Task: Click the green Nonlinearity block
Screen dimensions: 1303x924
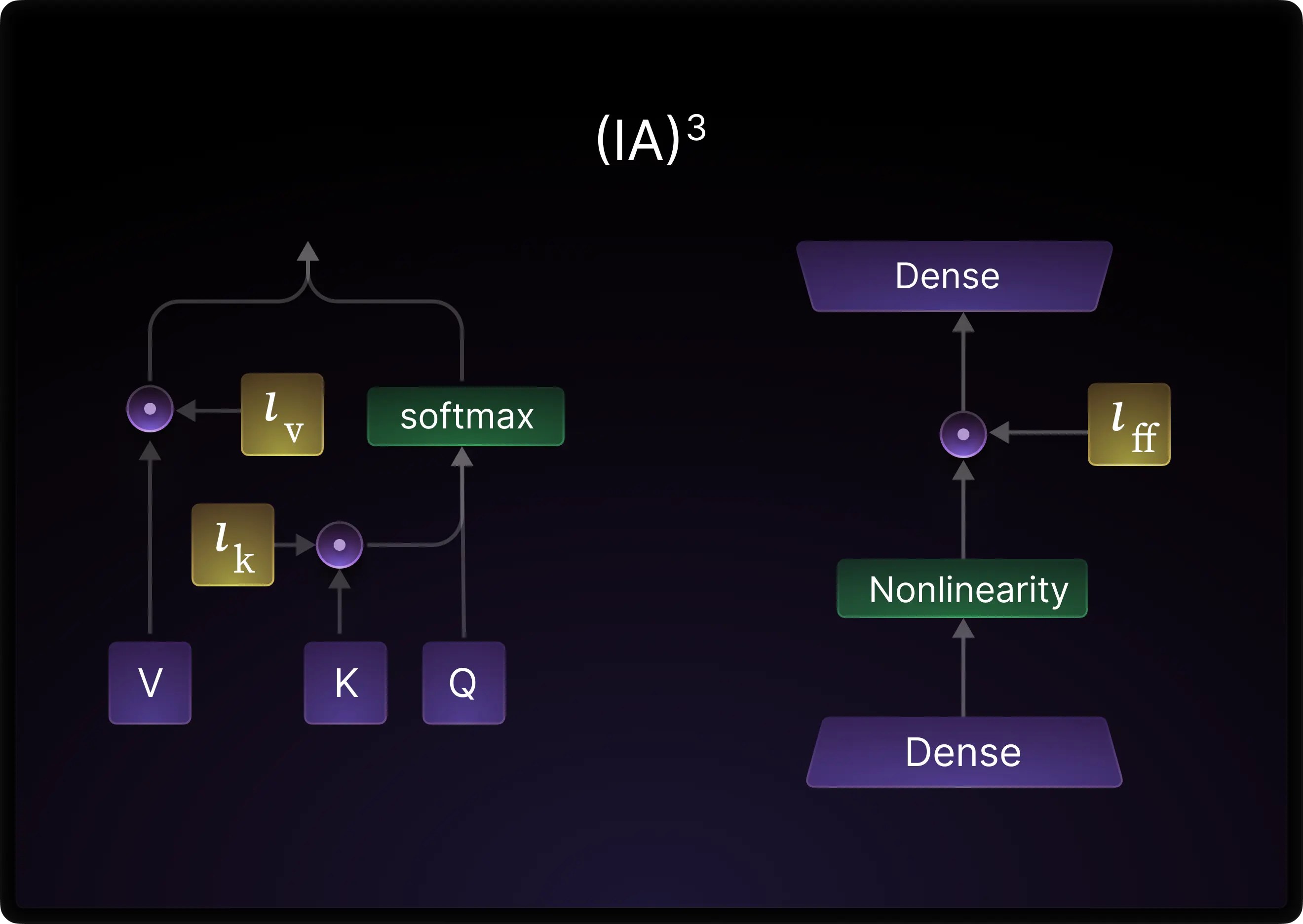Action: click(x=962, y=588)
